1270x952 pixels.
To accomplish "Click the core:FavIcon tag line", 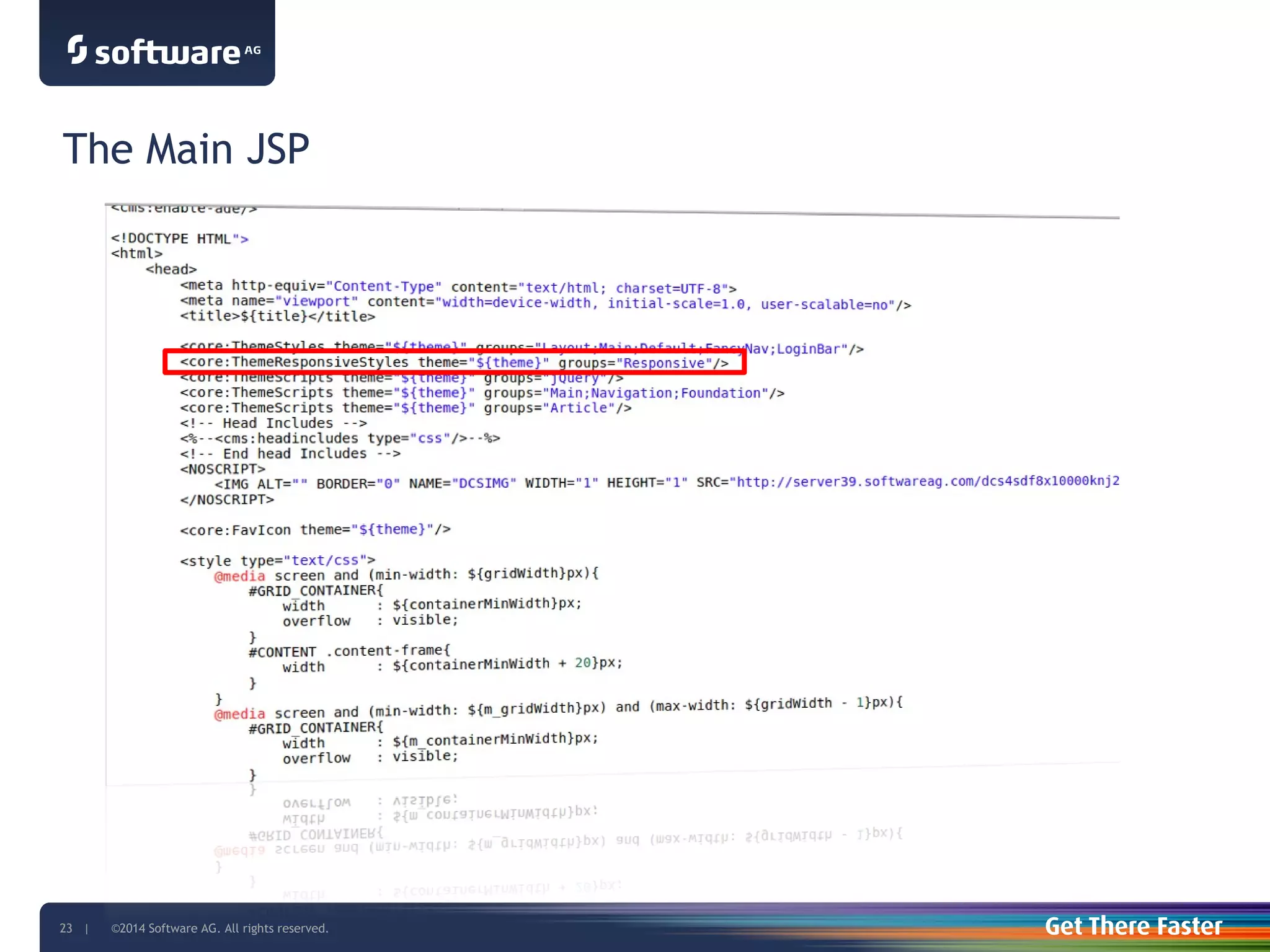I will tap(315, 530).
